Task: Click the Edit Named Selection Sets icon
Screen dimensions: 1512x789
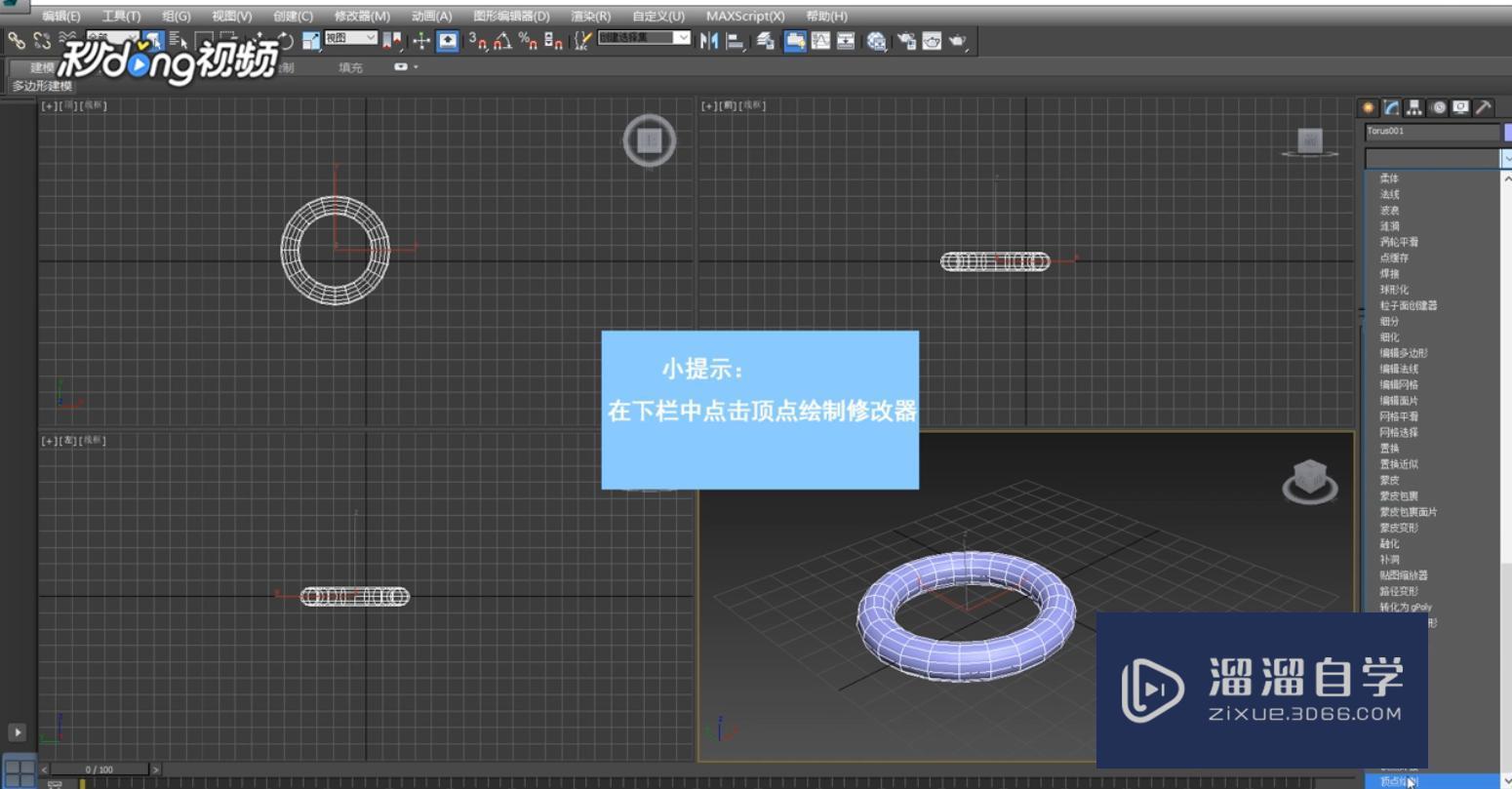Action: [582, 41]
